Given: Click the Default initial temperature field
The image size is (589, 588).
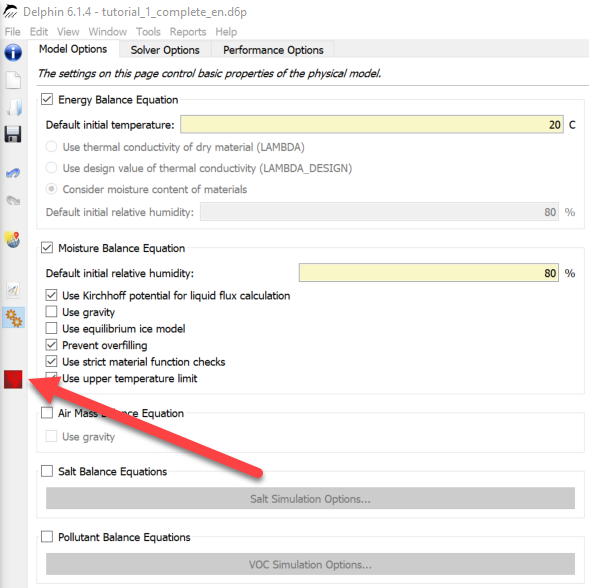Looking at the screenshot, I should [x=372, y=124].
